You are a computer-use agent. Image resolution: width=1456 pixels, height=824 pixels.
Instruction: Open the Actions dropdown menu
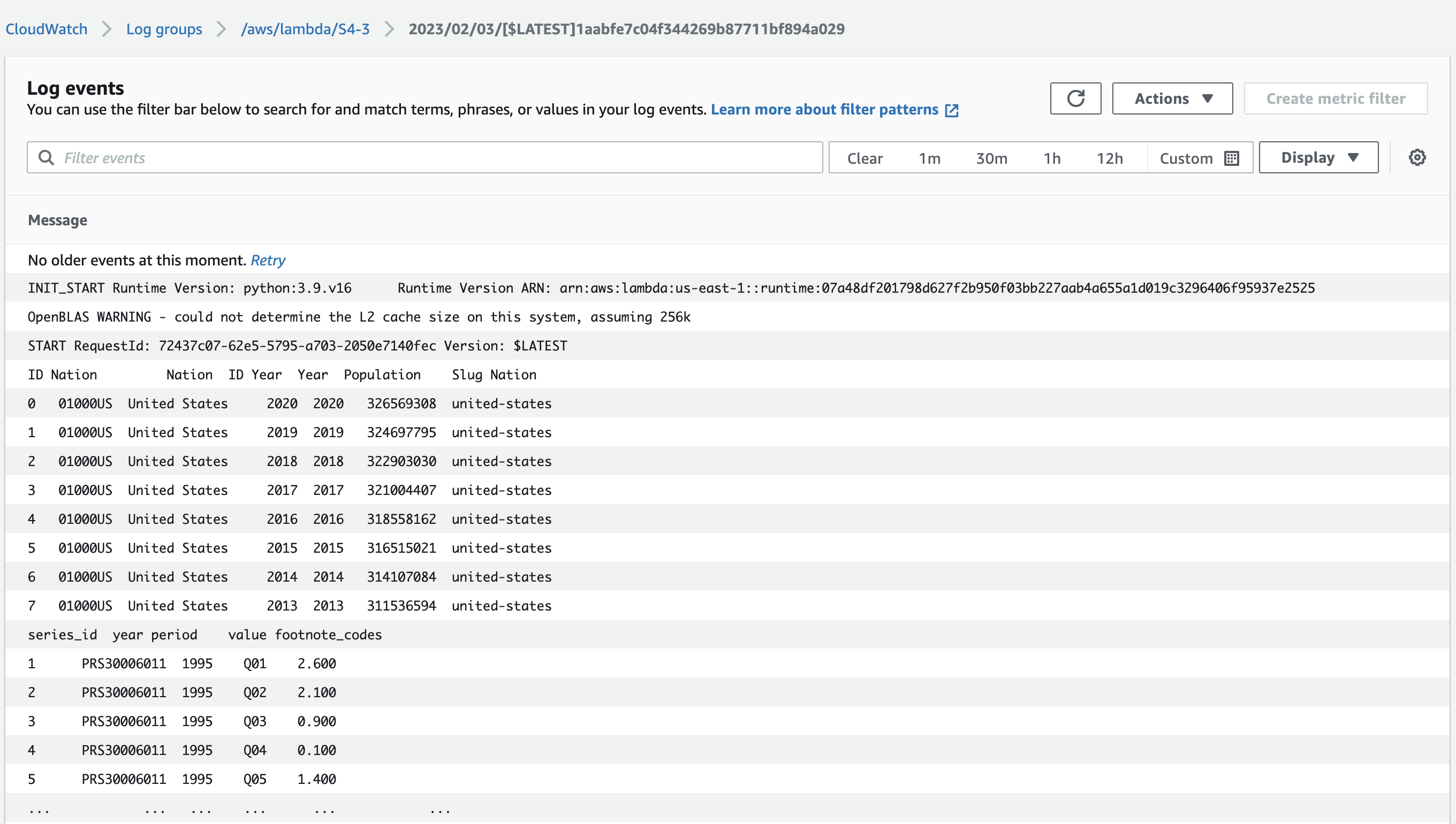click(1172, 98)
